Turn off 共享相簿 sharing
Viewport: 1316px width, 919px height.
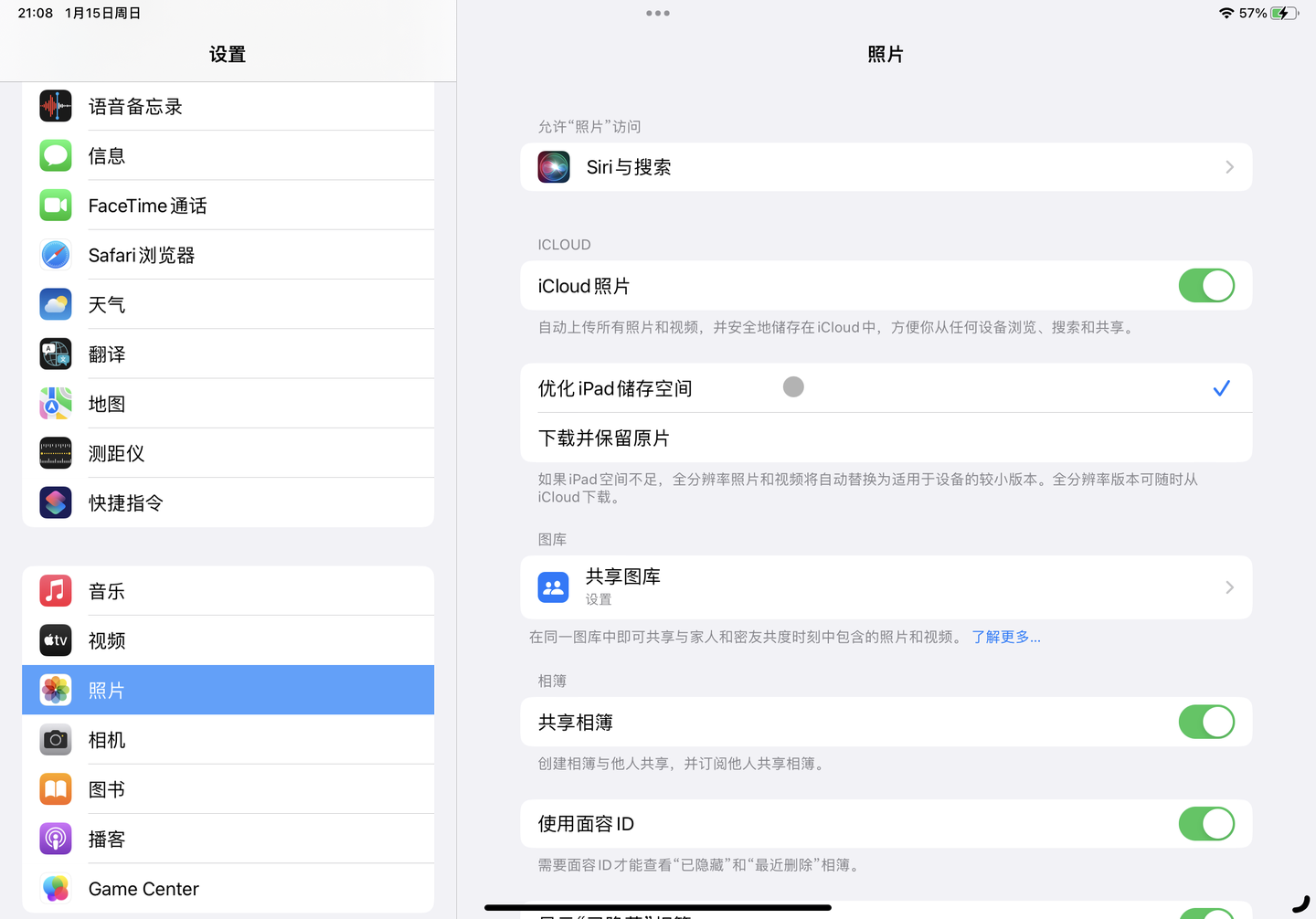(1206, 722)
